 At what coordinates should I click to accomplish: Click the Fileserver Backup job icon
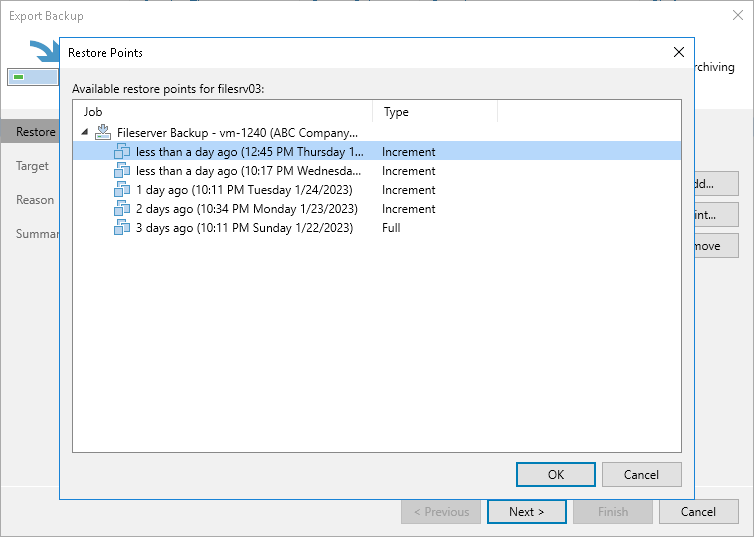click(x=103, y=132)
